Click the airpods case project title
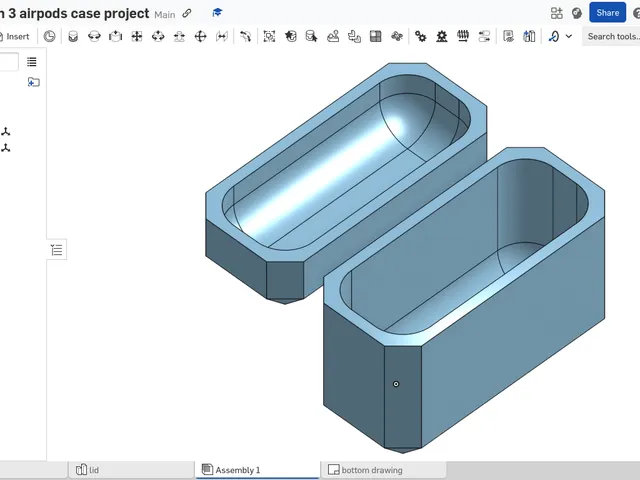Viewport: 640px width, 480px height. [75, 13]
